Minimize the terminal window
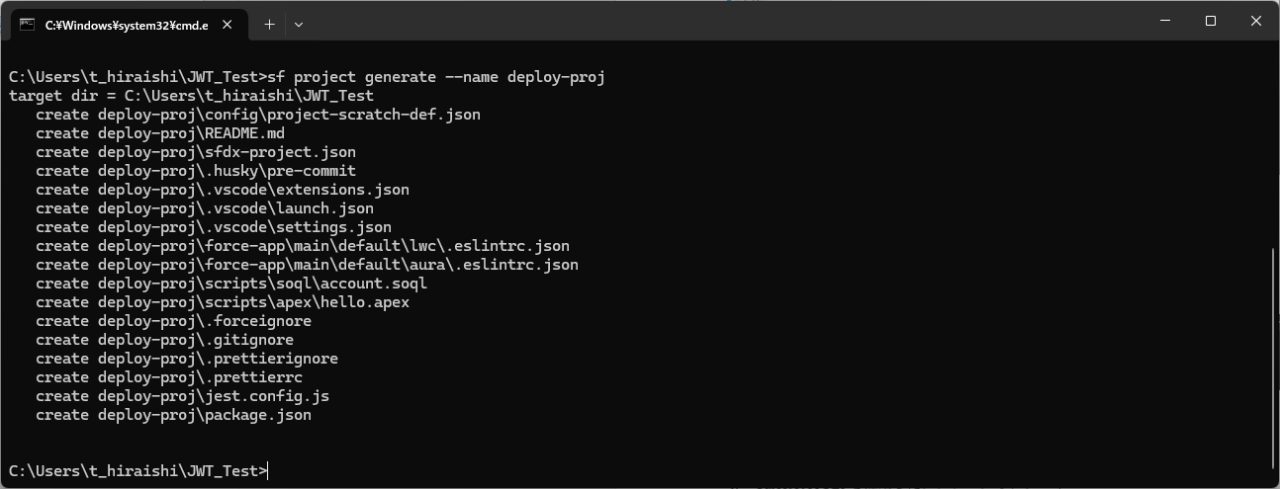The width and height of the screenshot is (1280, 489). coord(1164,21)
